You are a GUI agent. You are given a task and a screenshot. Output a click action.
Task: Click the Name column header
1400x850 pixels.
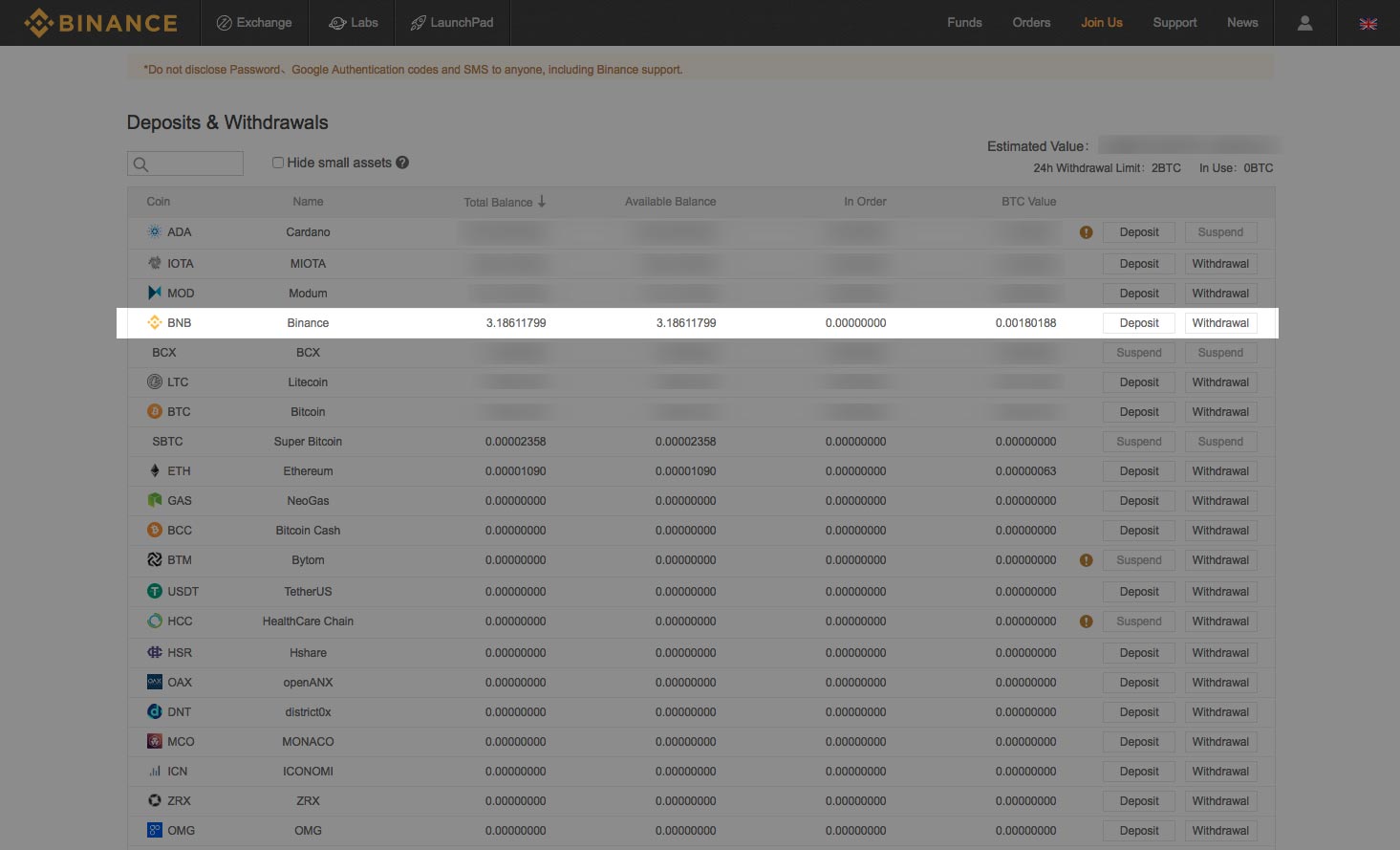308,202
